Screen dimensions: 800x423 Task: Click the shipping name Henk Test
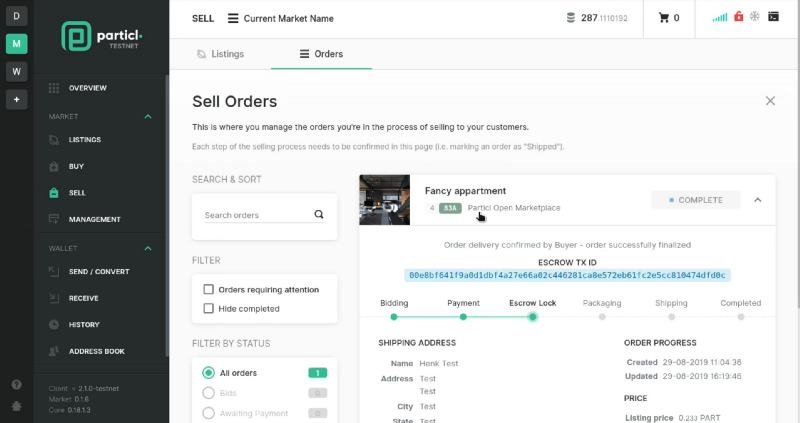pyautogui.click(x=439, y=363)
